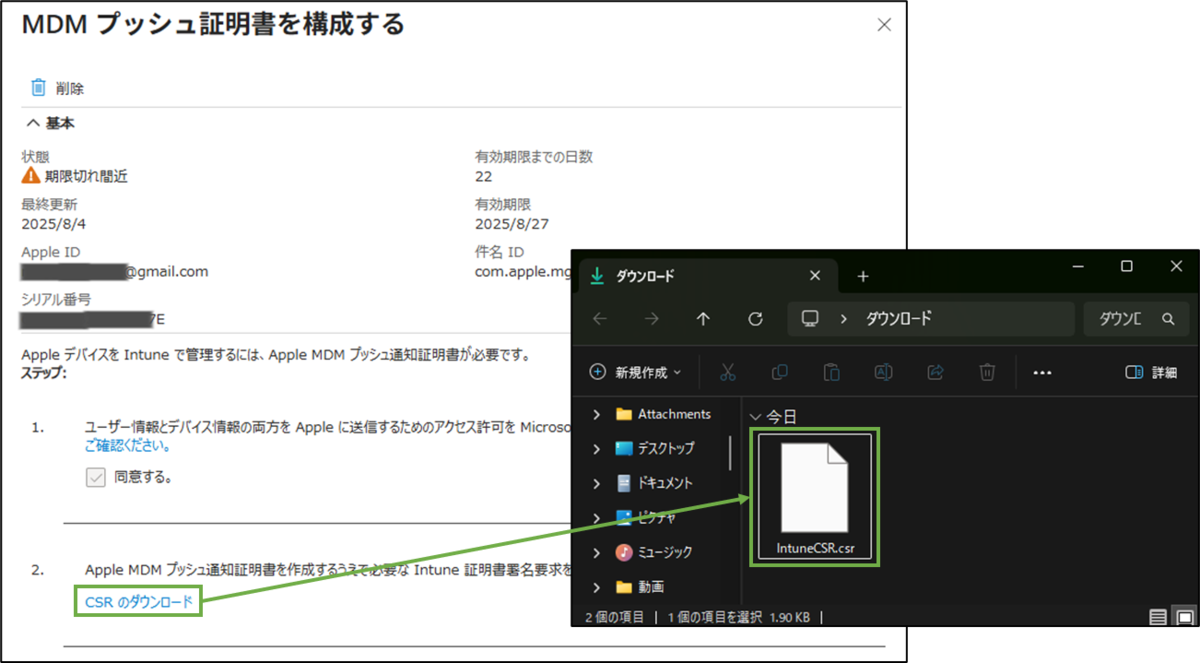Click the Rename icon in toolbar

pyautogui.click(x=884, y=372)
